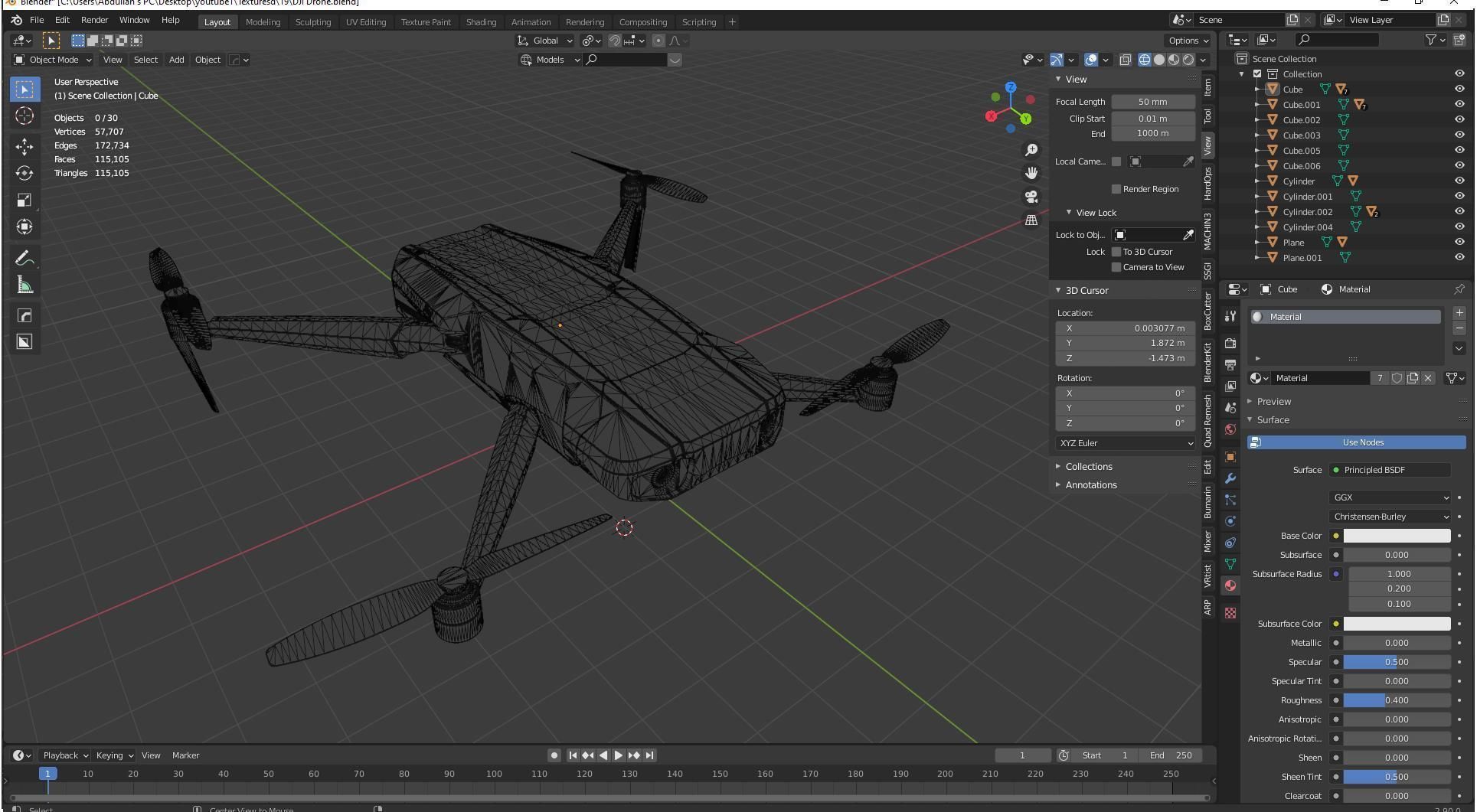Expand the Collections panel
The image size is (1477, 812).
(1088, 467)
